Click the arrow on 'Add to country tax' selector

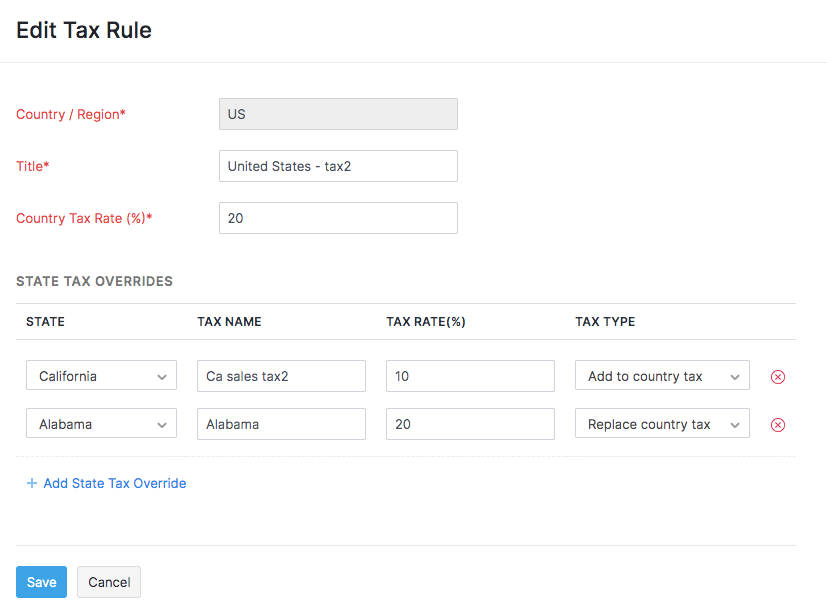coord(737,376)
